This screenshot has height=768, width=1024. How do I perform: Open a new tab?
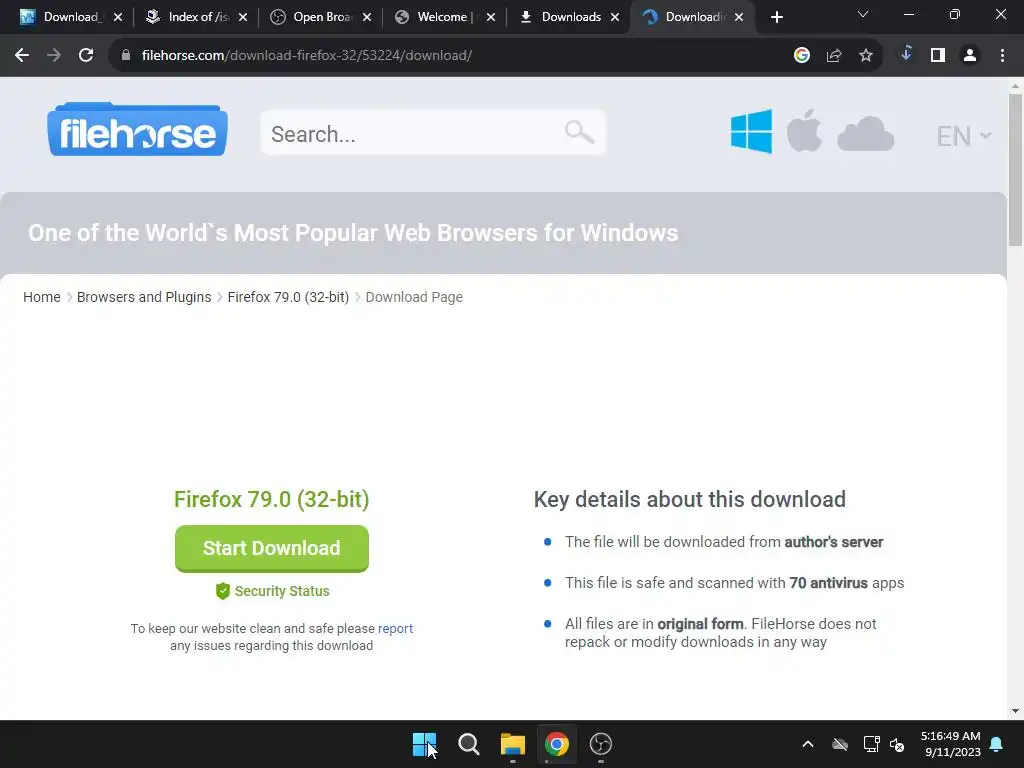(x=776, y=18)
